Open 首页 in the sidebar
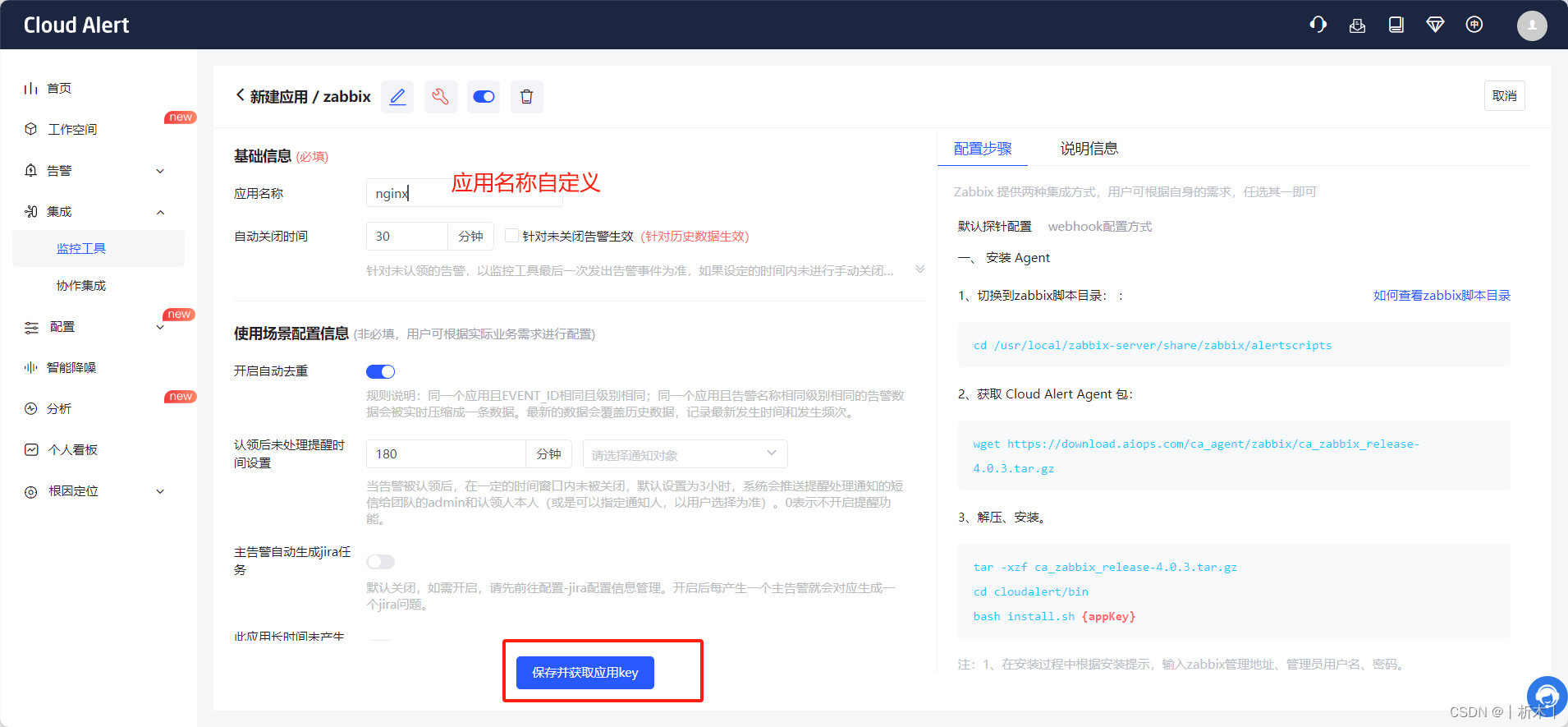 (58, 88)
